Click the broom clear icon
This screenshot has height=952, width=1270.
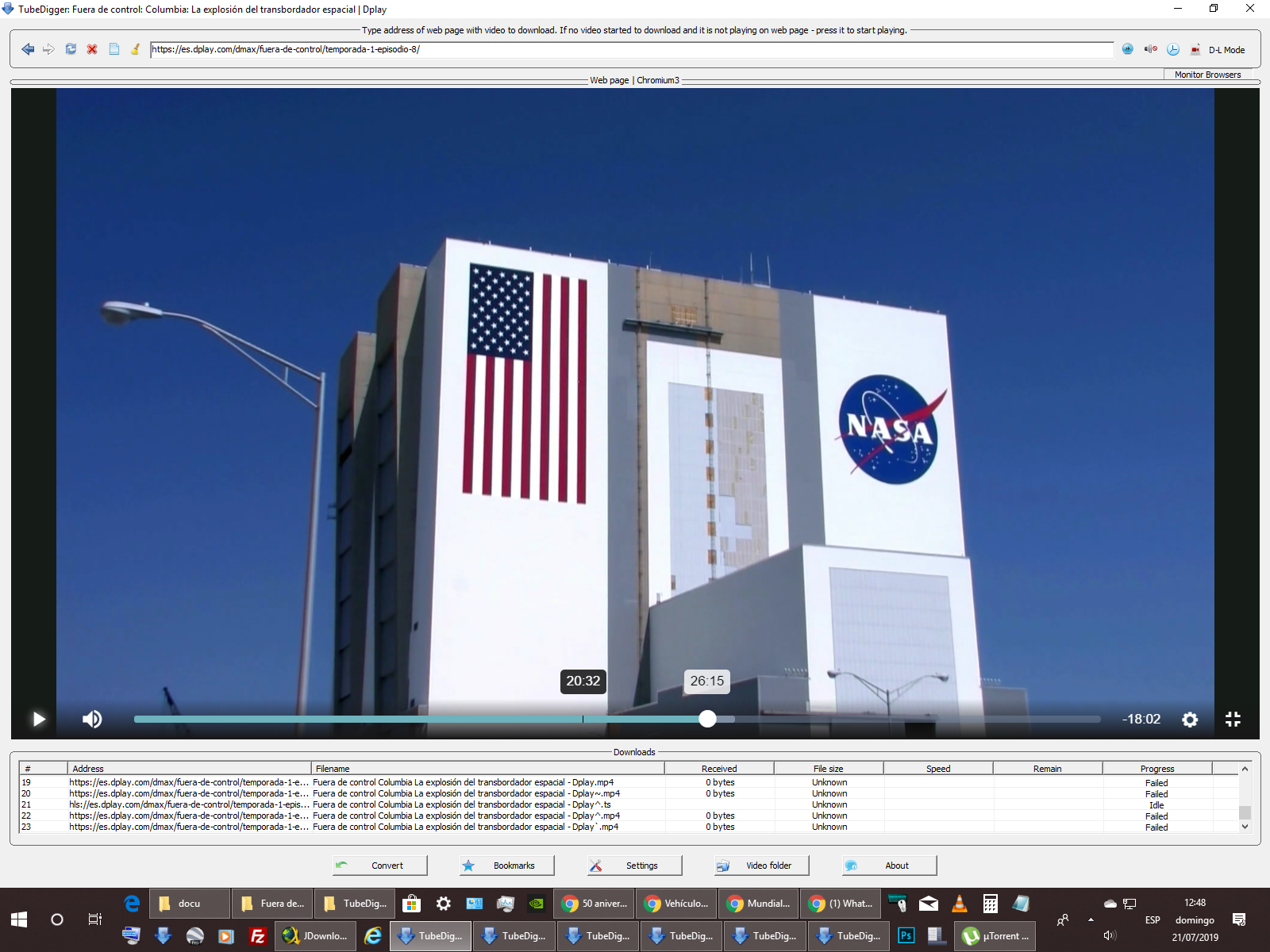tap(136, 49)
